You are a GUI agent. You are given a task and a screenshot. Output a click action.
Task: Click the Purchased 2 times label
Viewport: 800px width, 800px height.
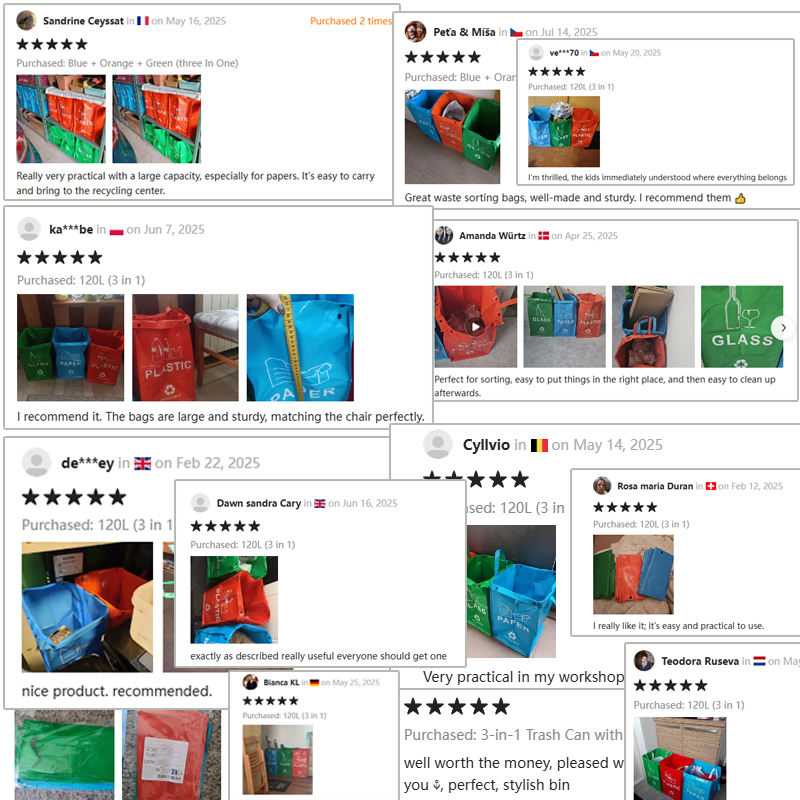(x=351, y=21)
